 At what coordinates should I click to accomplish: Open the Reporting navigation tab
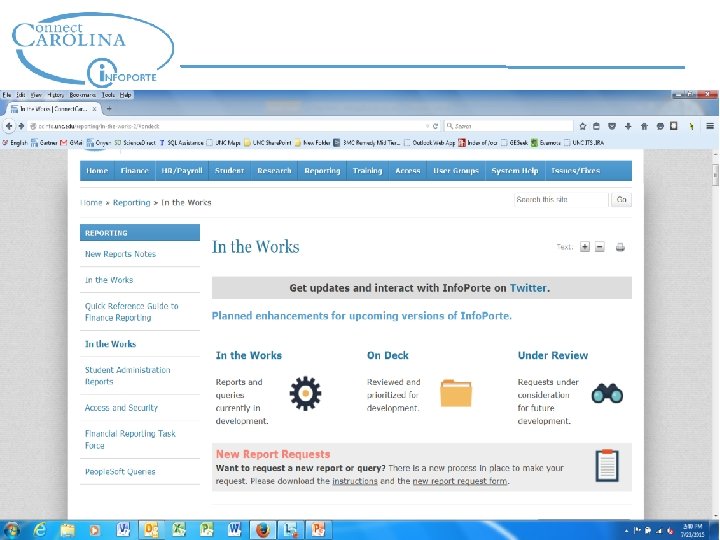click(x=322, y=171)
